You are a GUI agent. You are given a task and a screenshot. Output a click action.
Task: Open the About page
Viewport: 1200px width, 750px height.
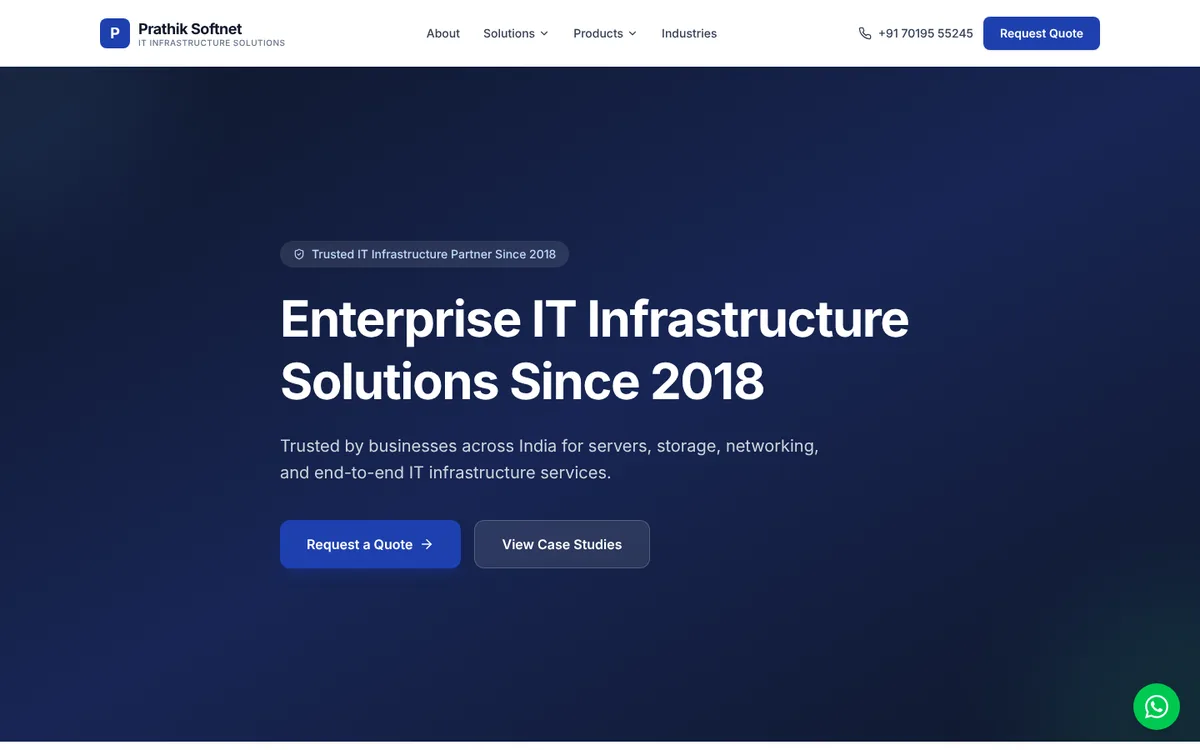click(443, 33)
